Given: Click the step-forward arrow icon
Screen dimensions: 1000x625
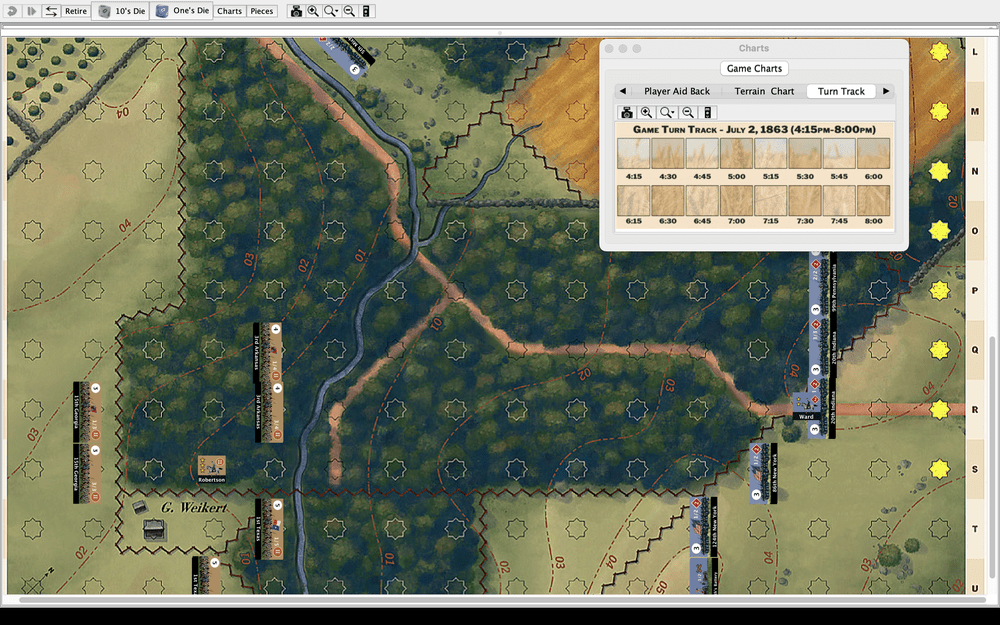Looking at the screenshot, I should 31,11.
